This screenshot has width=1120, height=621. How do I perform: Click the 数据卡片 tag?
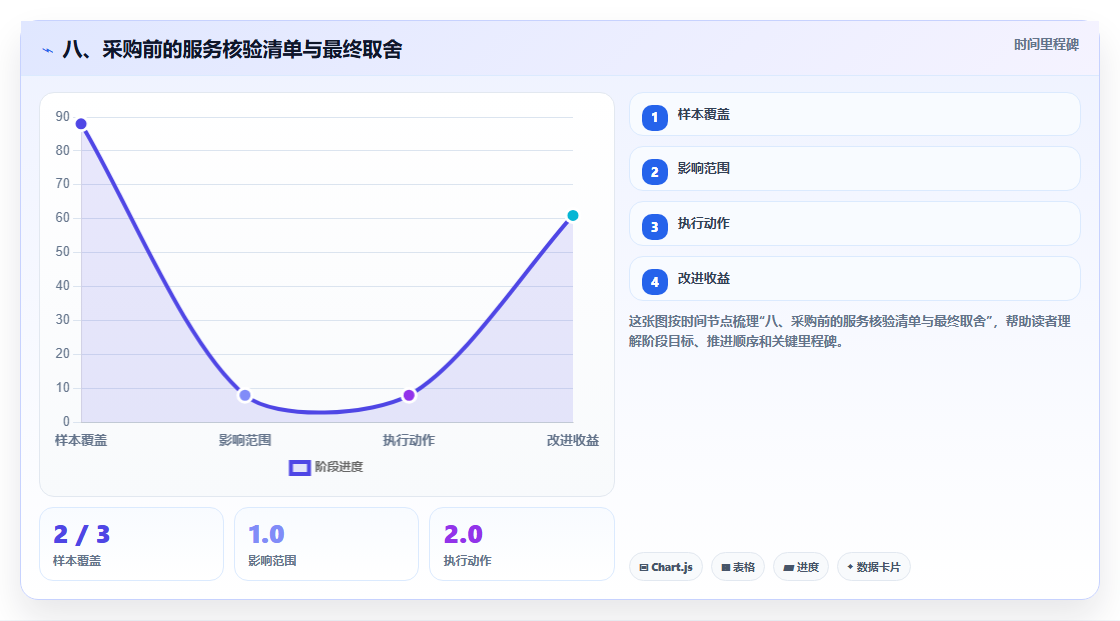(x=874, y=567)
